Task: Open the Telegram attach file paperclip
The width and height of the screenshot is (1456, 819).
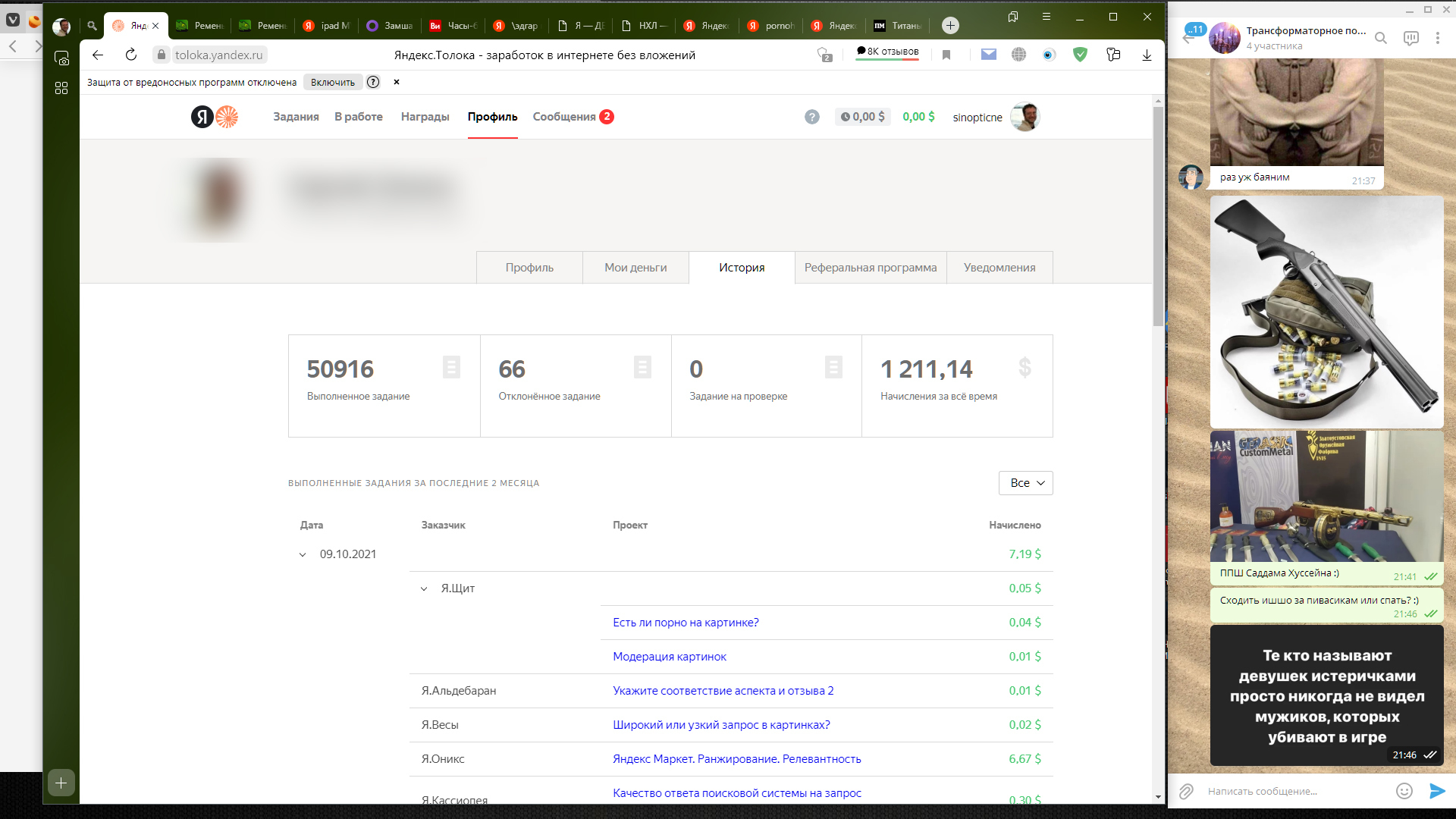Action: click(1186, 791)
